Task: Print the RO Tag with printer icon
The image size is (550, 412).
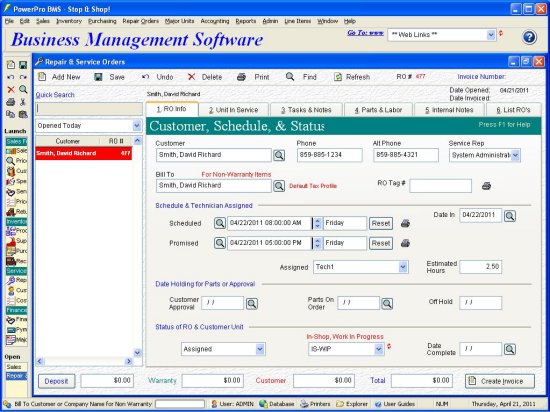Action: point(486,186)
